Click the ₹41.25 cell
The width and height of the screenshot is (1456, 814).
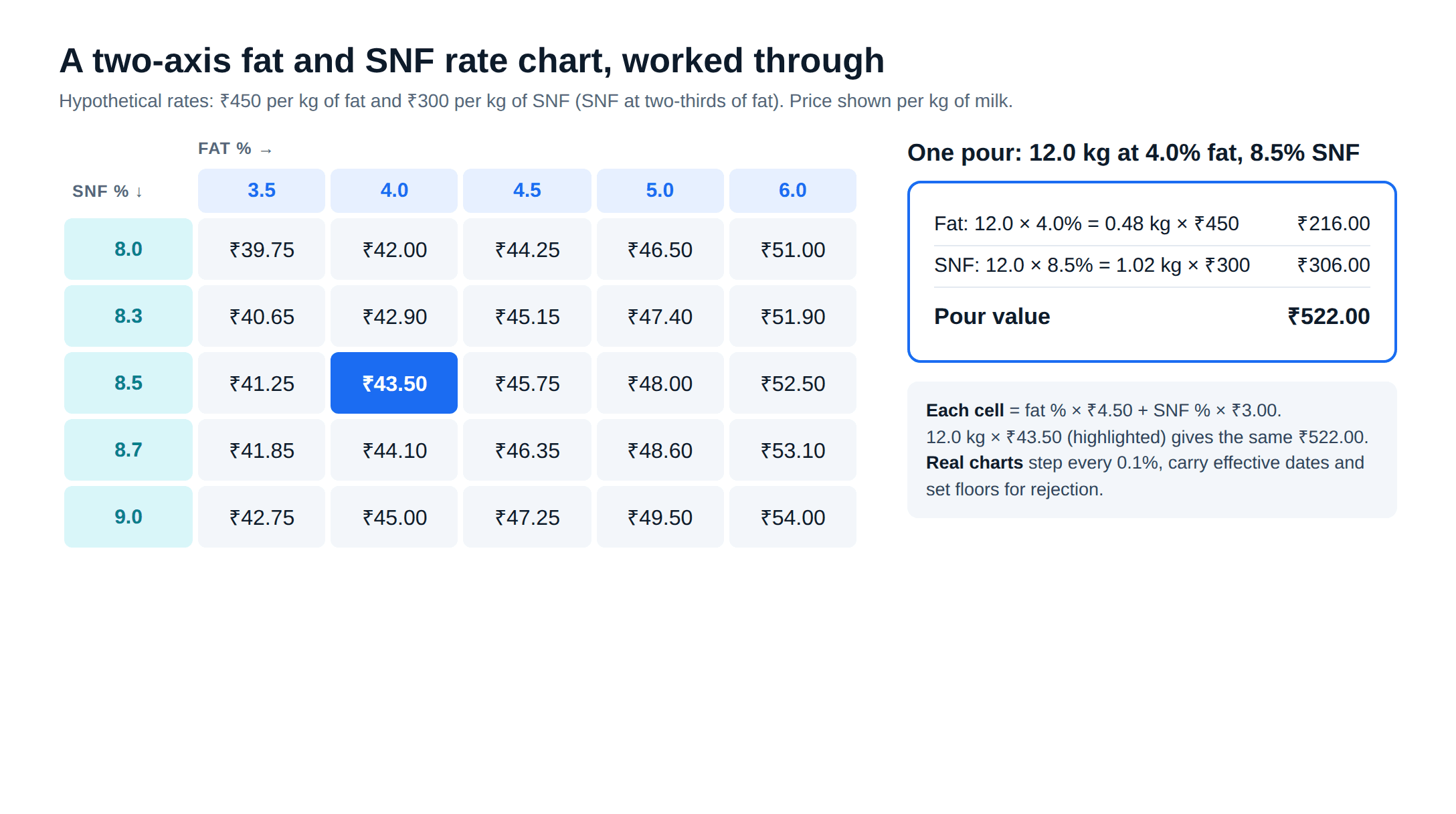point(262,383)
